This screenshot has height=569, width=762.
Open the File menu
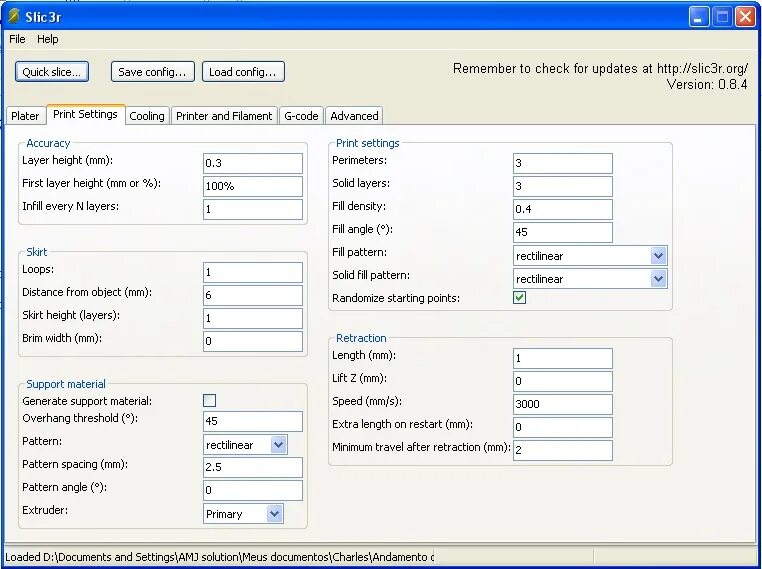point(17,39)
